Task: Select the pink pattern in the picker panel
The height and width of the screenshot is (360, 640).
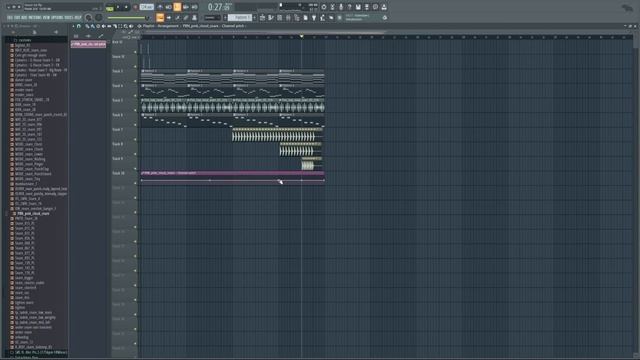Action: coord(88,44)
